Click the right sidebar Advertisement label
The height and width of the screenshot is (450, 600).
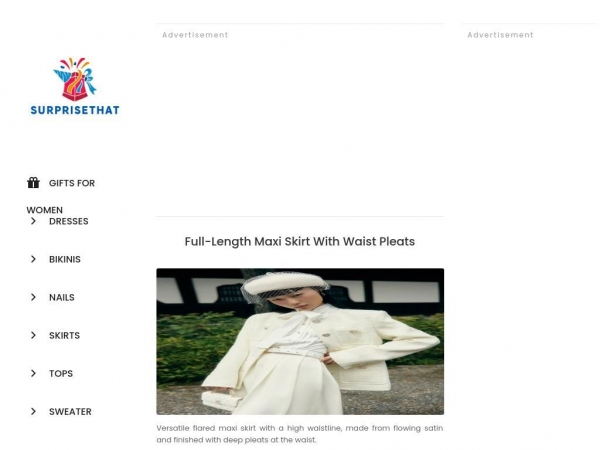point(500,35)
